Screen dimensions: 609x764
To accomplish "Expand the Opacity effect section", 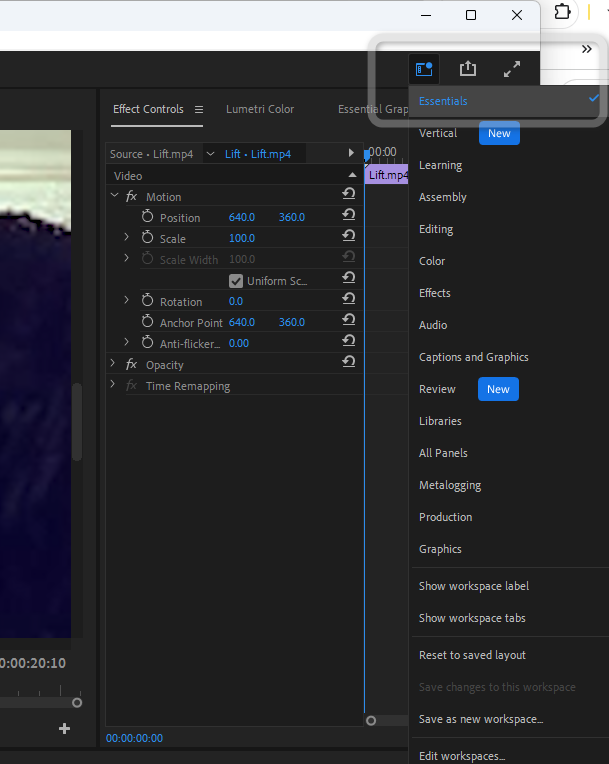I will pyautogui.click(x=113, y=364).
